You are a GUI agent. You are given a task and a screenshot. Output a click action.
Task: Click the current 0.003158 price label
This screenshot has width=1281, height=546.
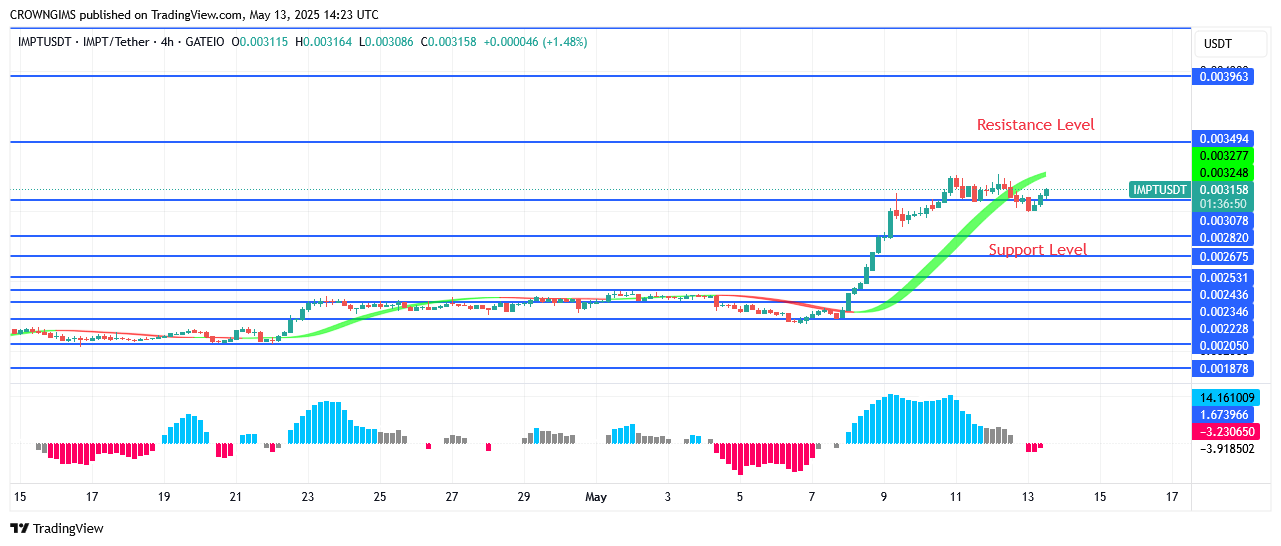click(x=1224, y=190)
